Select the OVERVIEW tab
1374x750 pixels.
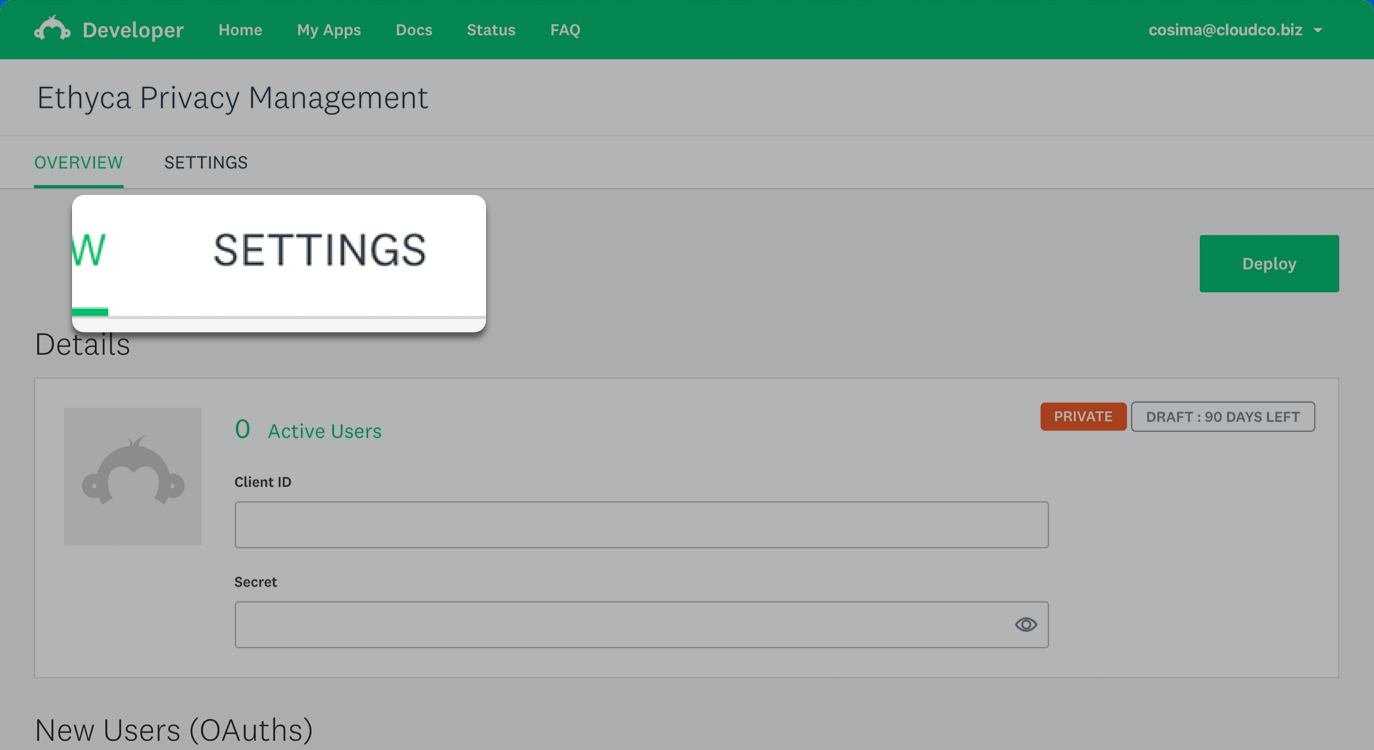(78, 162)
